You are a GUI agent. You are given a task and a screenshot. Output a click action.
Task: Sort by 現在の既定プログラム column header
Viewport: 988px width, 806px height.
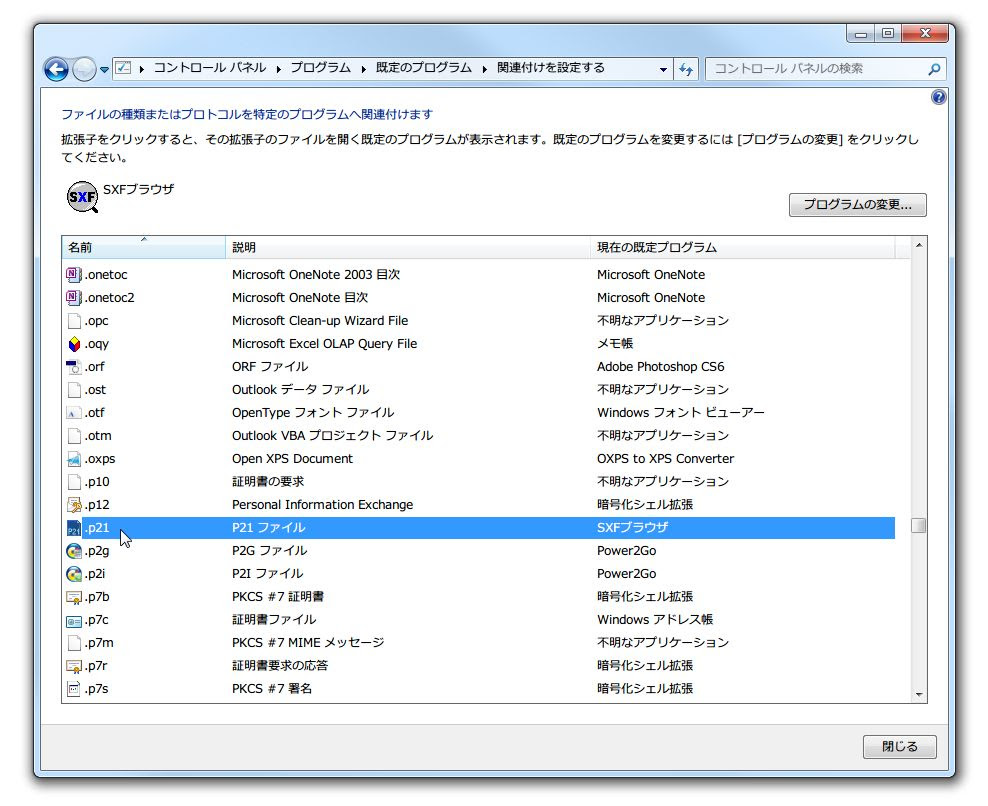743,247
